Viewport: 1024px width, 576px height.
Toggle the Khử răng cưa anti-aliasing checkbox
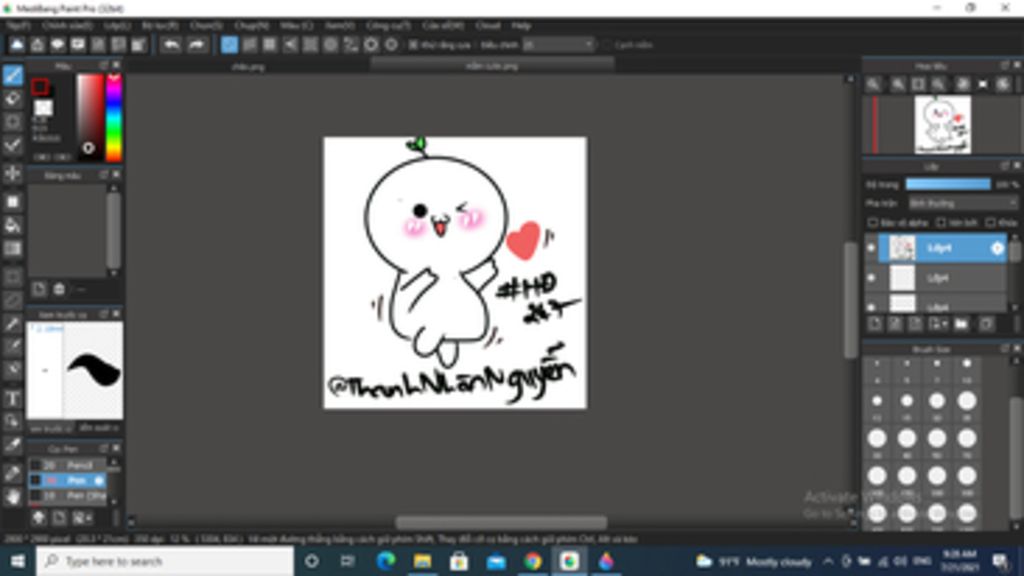pos(413,45)
